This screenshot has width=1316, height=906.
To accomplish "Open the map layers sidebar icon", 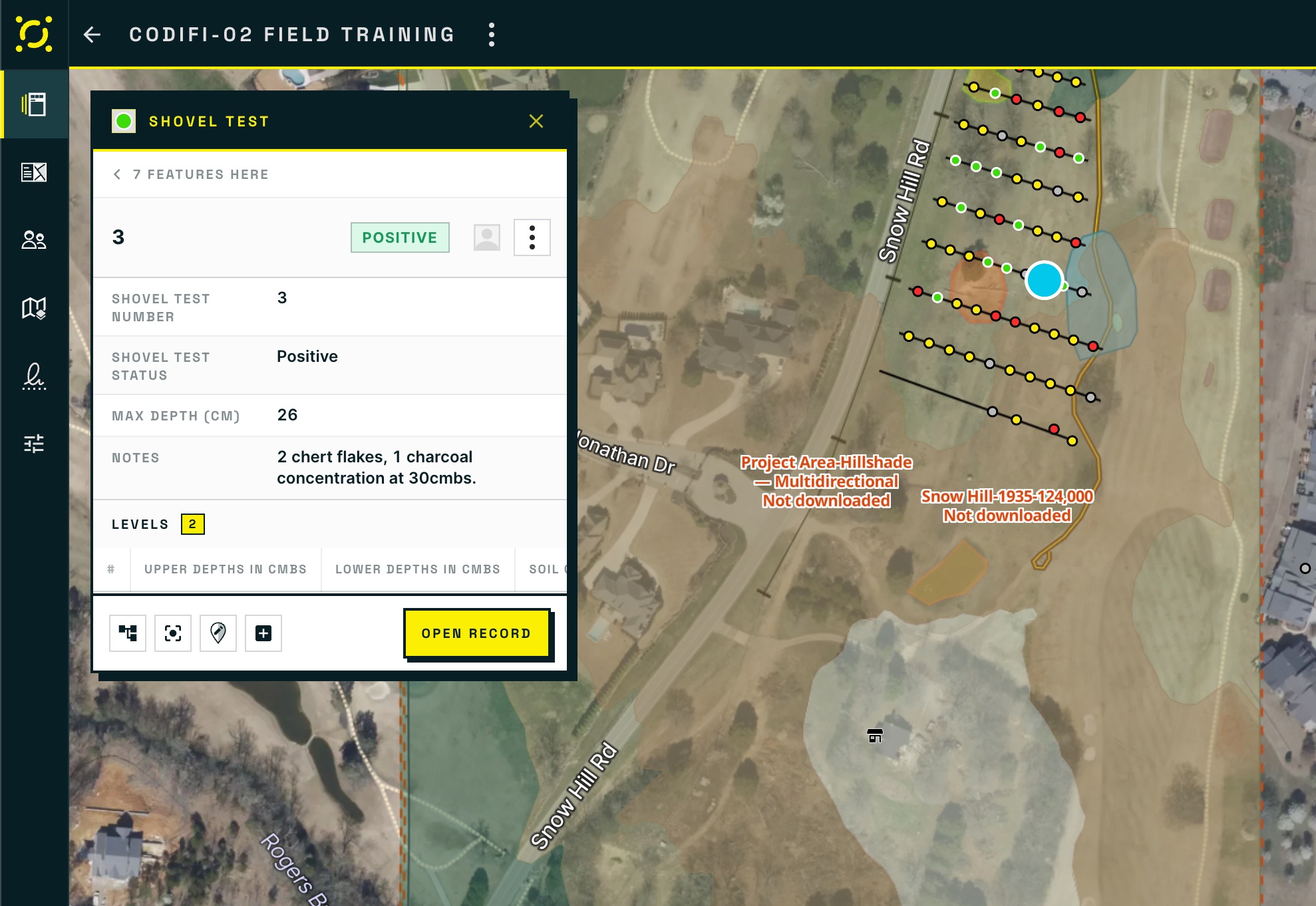I will pyautogui.click(x=34, y=308).
